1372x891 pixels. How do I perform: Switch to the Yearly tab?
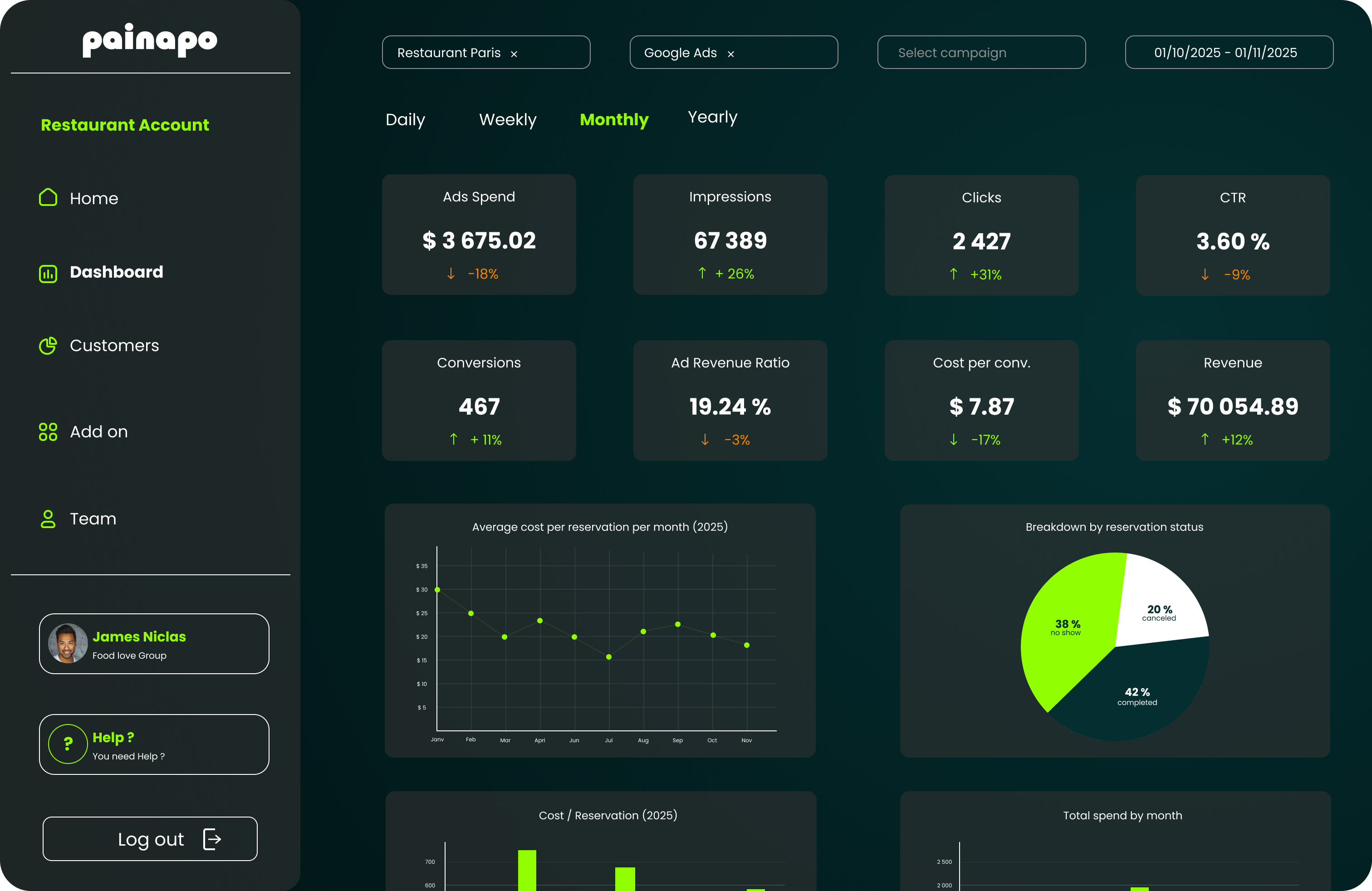(712, 117)
